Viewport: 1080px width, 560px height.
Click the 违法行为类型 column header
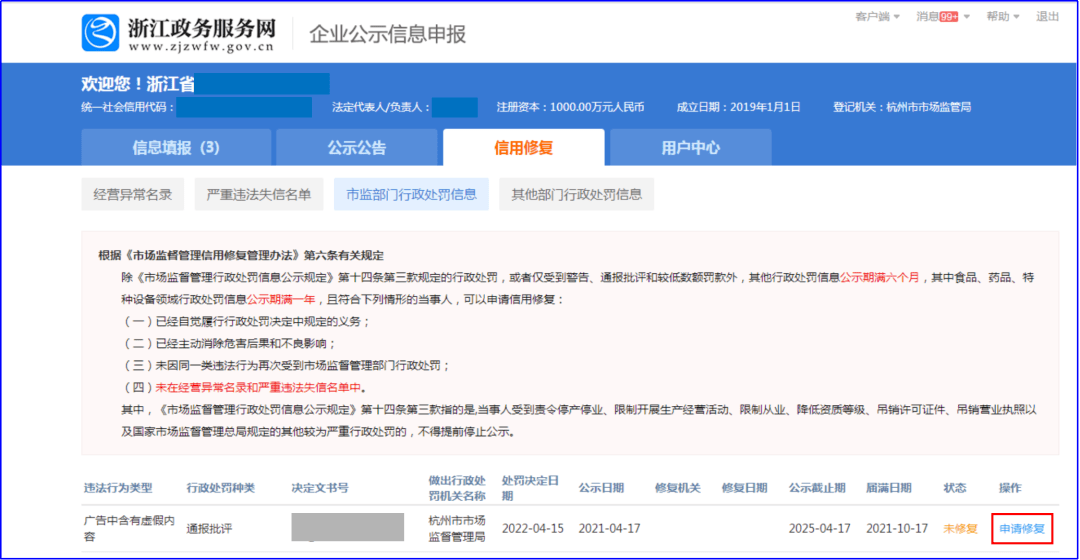[x=118, y=488]
